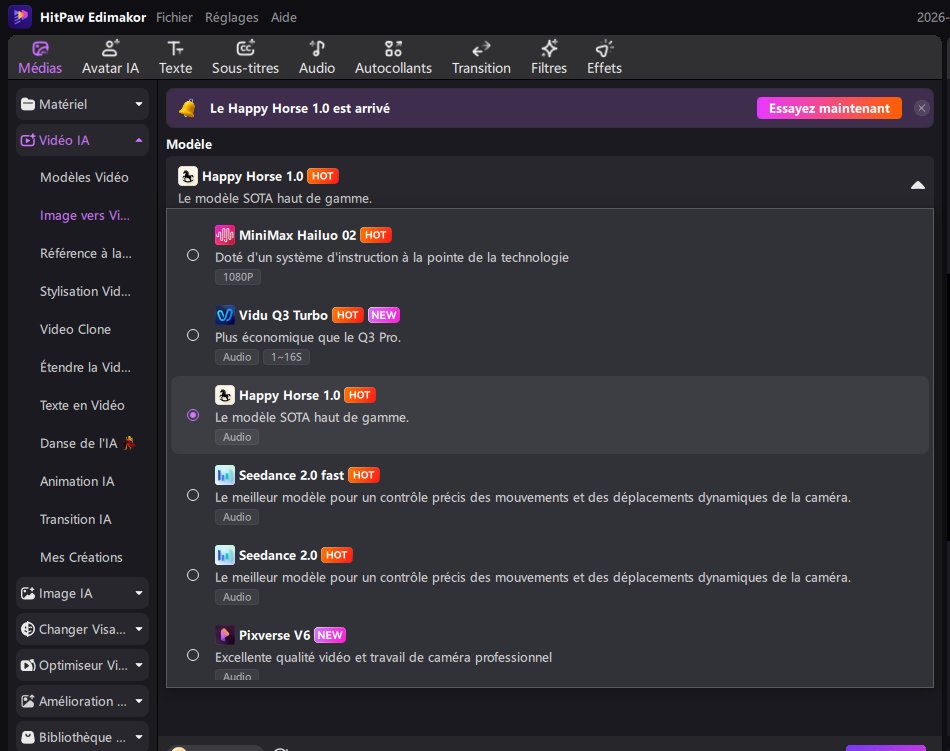Open the Avatar IA tab
This screenshot has width=950, height=751.
click(110, 58)
